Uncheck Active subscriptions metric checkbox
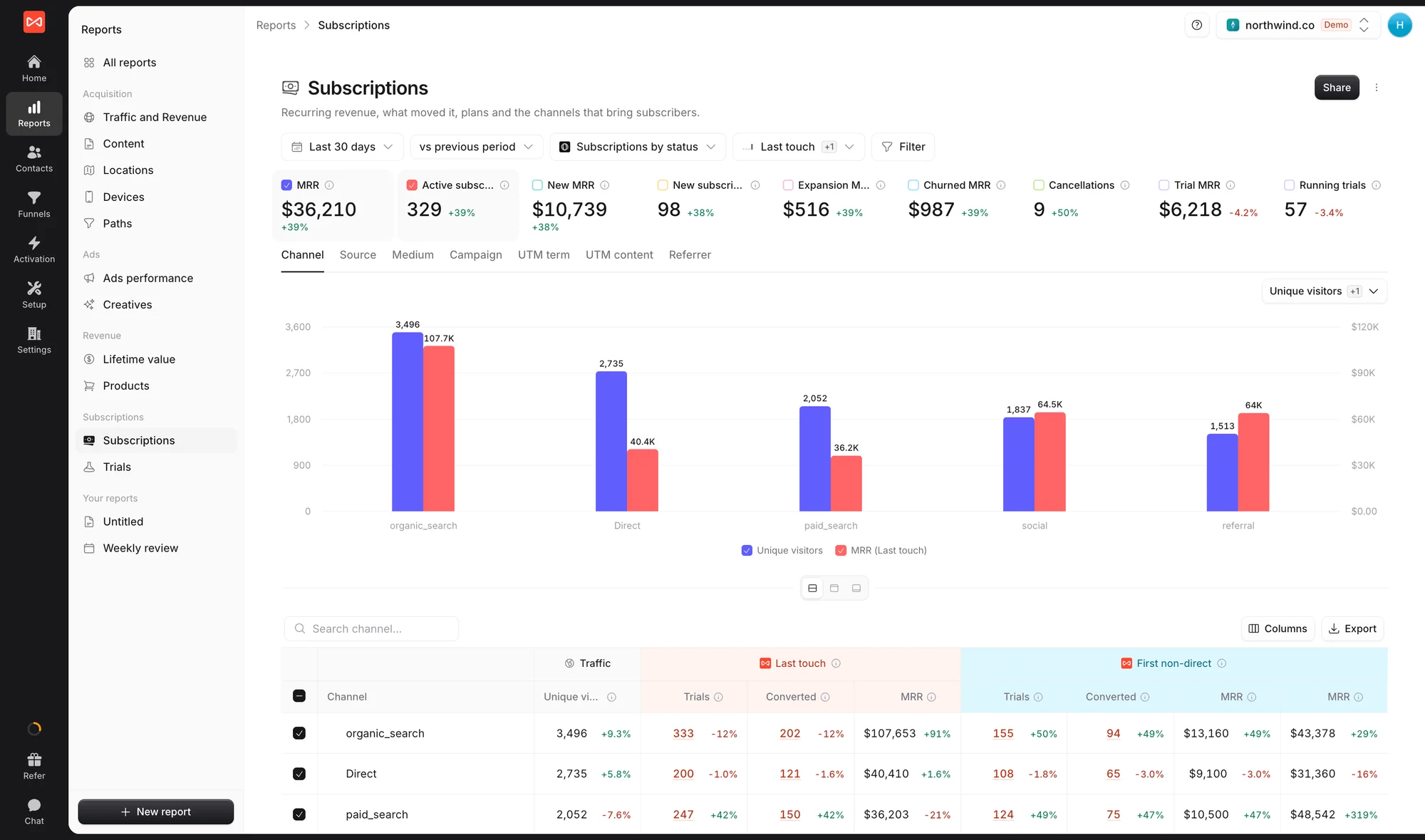The image size is (1425, 840). tap(412, 185)
